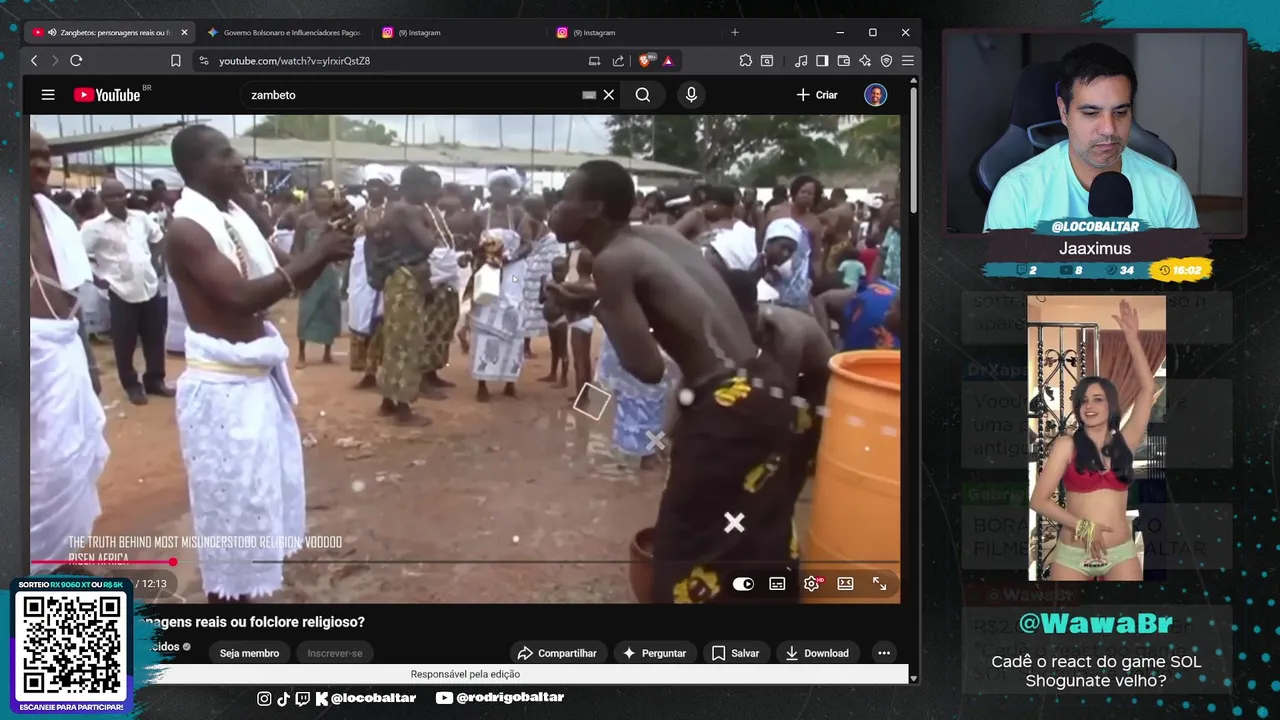Viewport: 1280px width, 720px height.
Task: Close the Zangbetos YouTube tab
Action: click(x=184, y=33)
